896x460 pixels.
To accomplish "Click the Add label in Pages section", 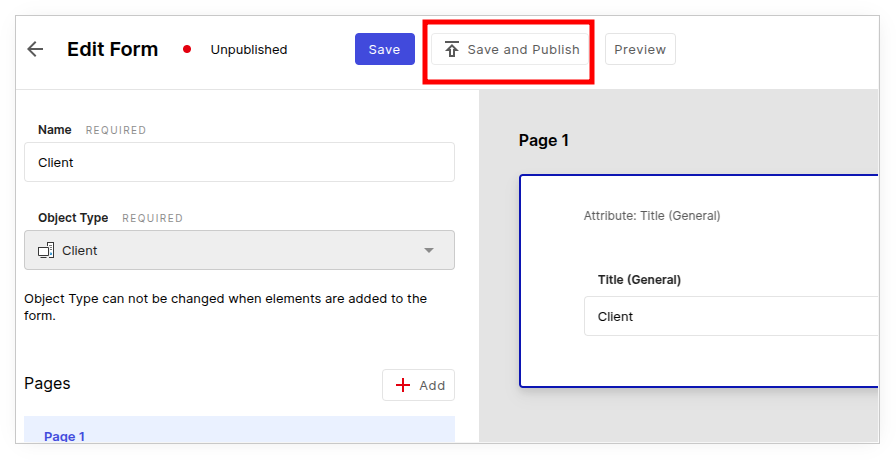I will 432,385.
